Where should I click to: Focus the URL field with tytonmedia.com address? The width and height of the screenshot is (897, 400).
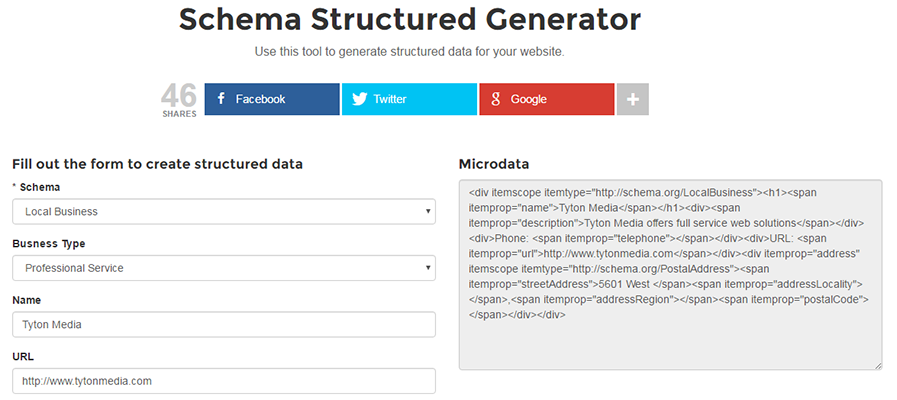223,381
